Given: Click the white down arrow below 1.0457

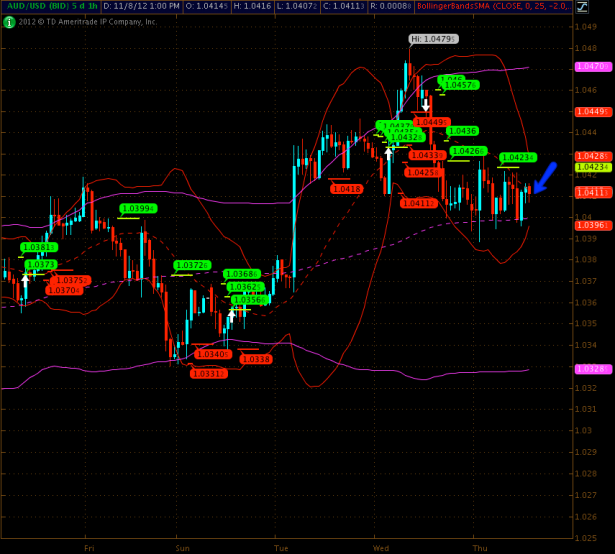Looking at the screenshot, I should (425, 104).
